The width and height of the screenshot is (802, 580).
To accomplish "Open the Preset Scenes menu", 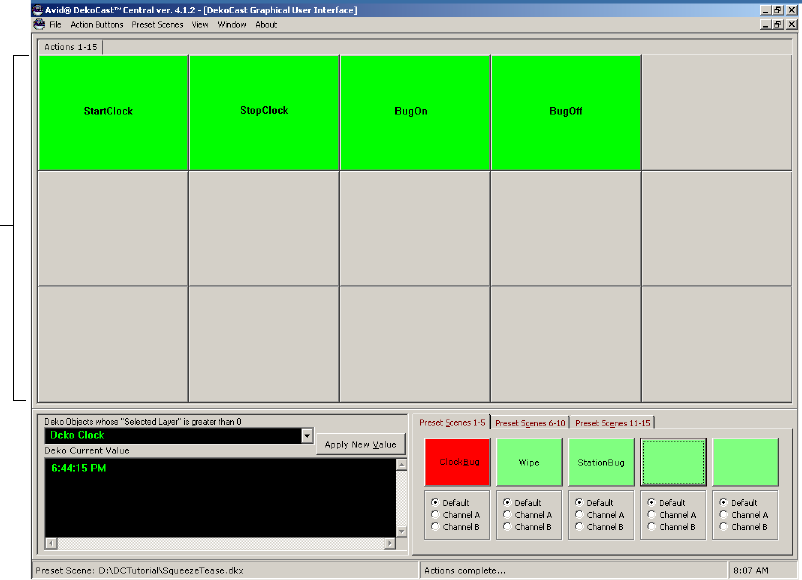I will click(x=157, y=25).
